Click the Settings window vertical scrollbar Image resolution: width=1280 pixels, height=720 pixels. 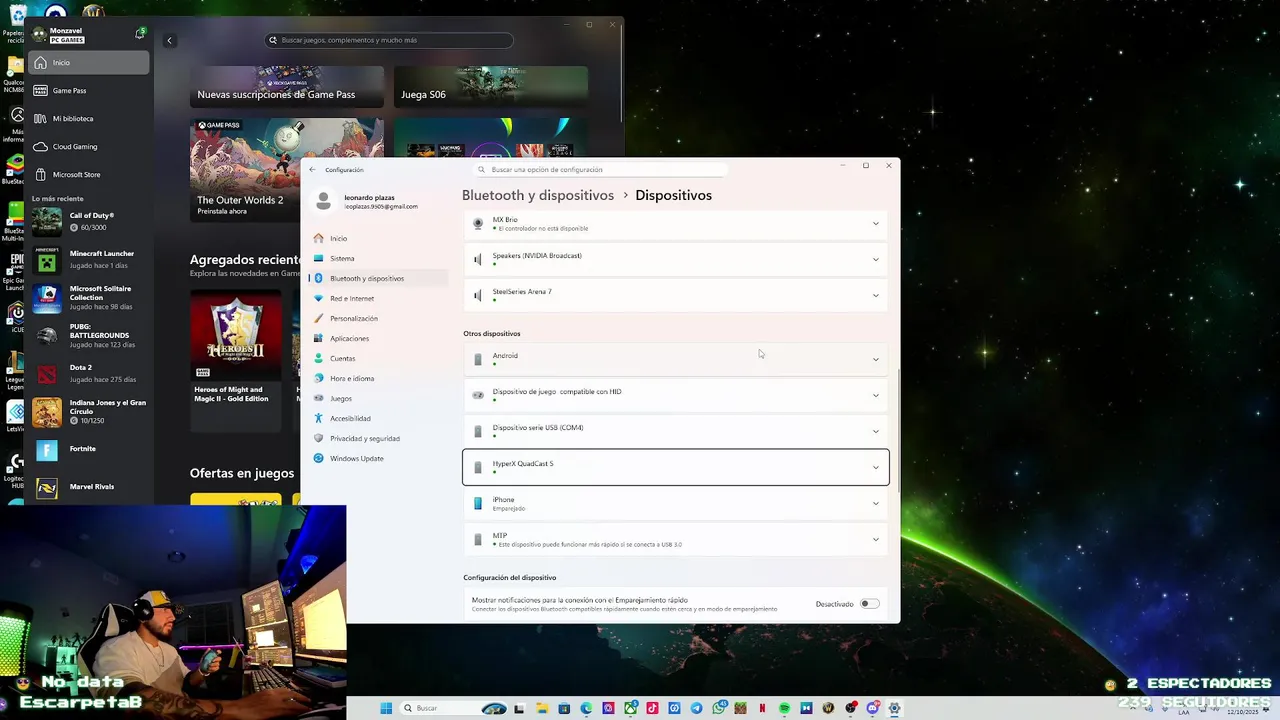[897, 430]
